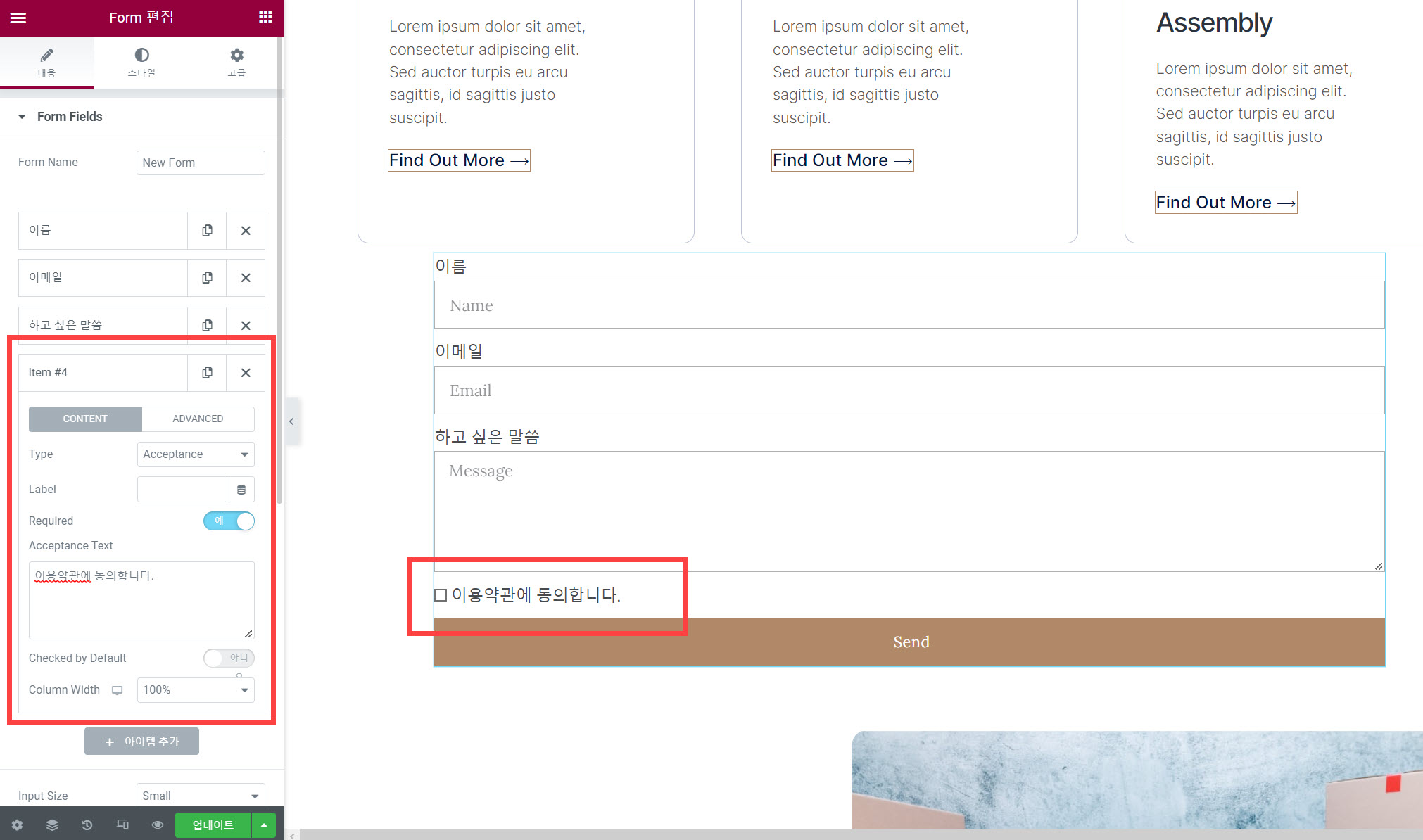This screenshot has height=840, width=1423.
Task: Open site settings via the gear icon
Action: [16, 825]
